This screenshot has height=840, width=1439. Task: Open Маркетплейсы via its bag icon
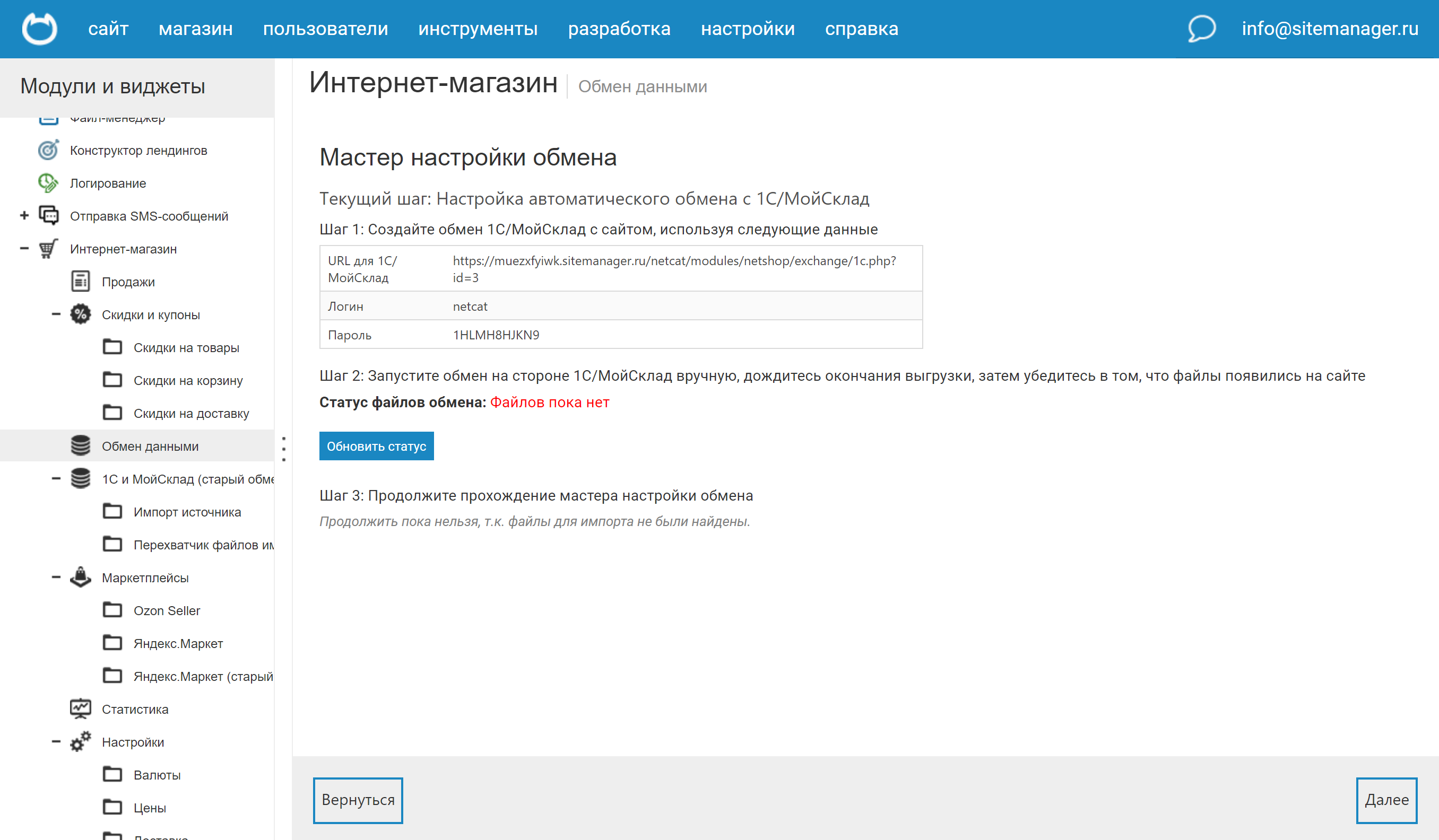click(80, 577)
